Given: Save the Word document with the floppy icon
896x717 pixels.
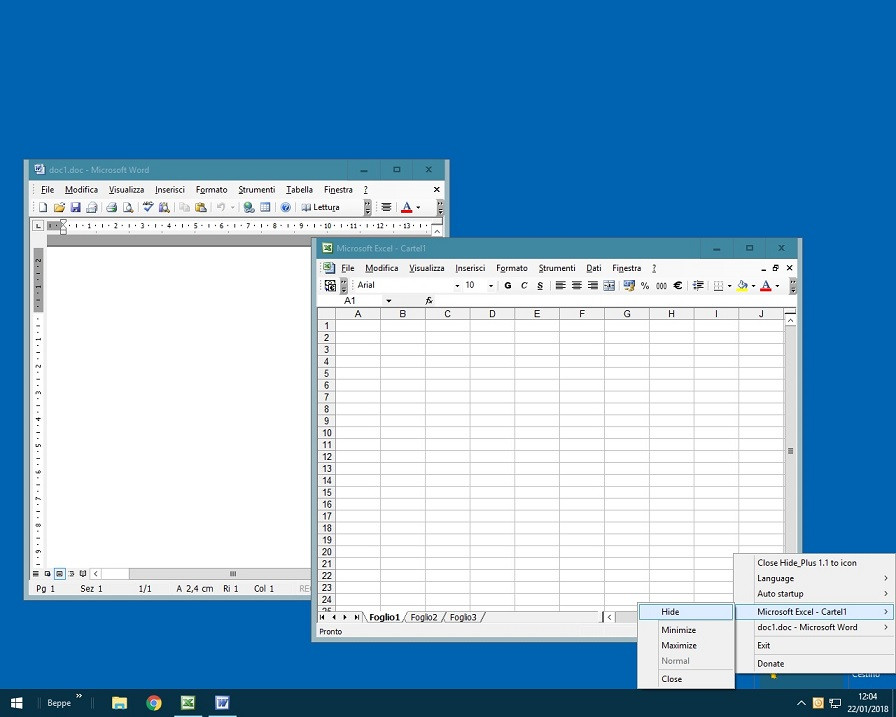Looking at the screenshot, I should pos(75,207).
